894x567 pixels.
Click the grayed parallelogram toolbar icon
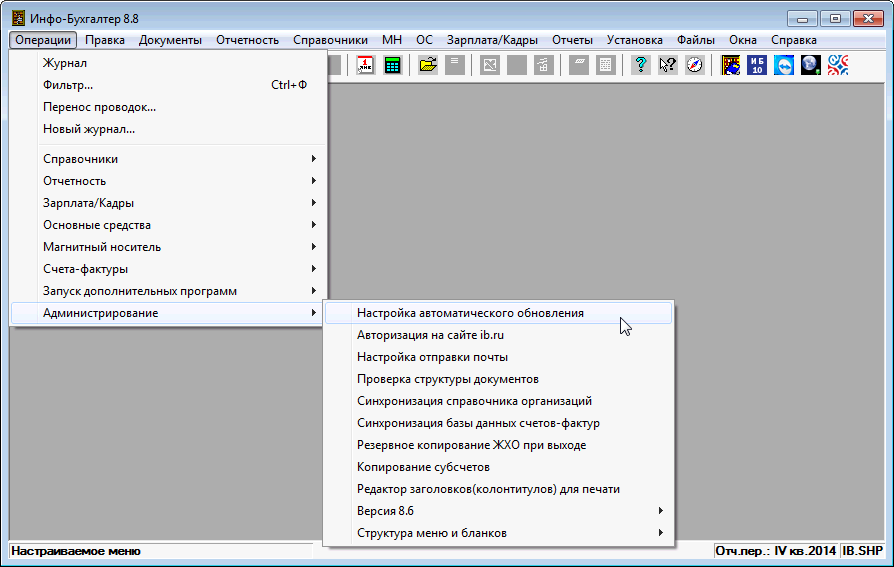tap(579, 65)
